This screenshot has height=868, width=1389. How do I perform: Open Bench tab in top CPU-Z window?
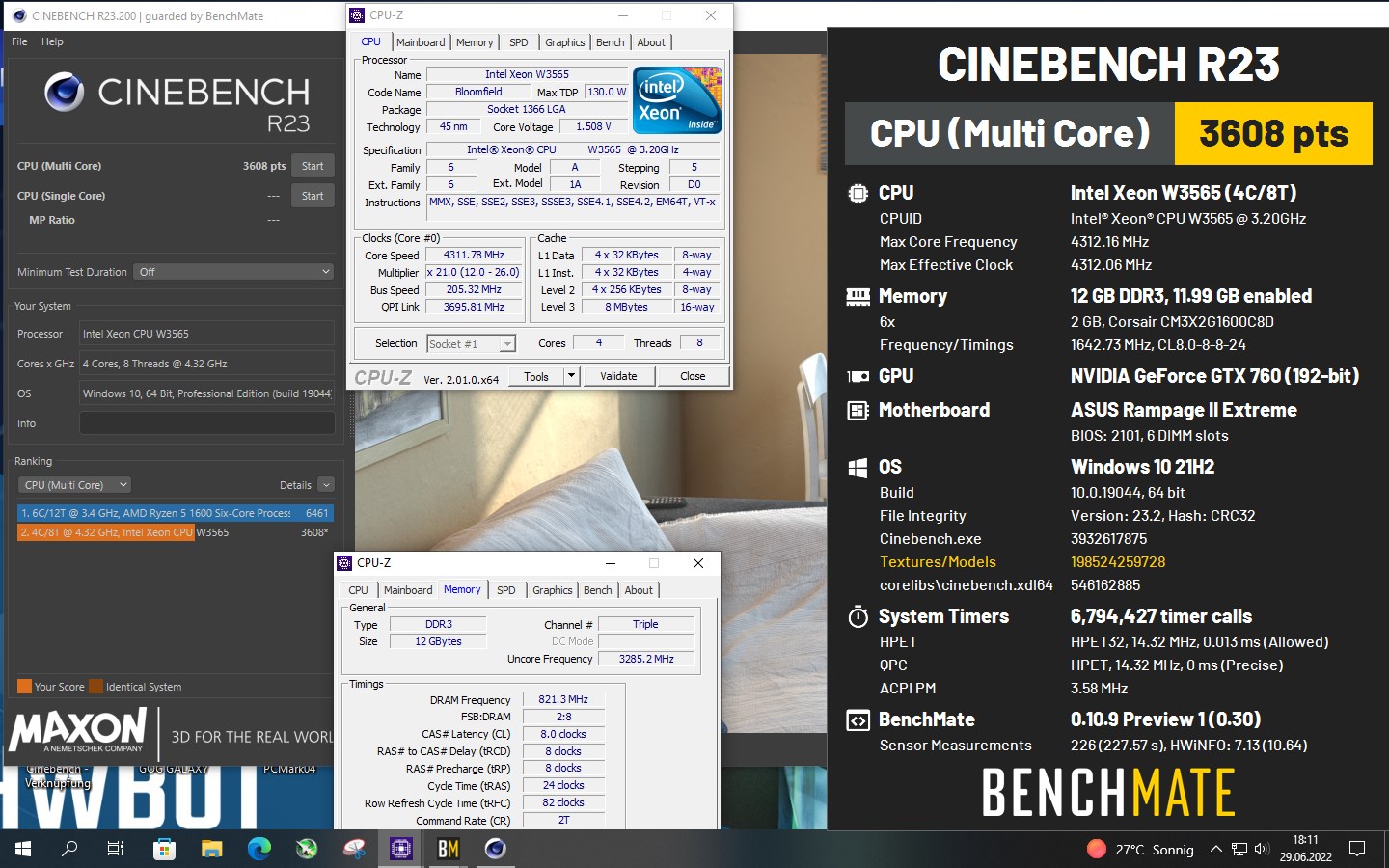[611, 42]
